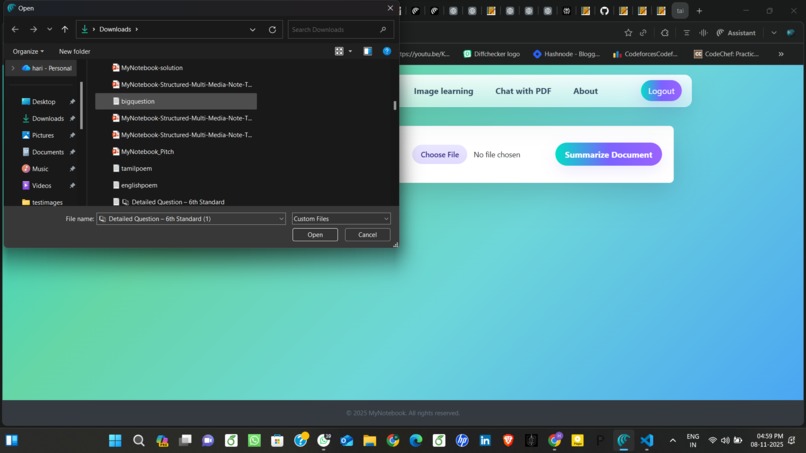Switch to the GitHub browser tab

point(604,11)
